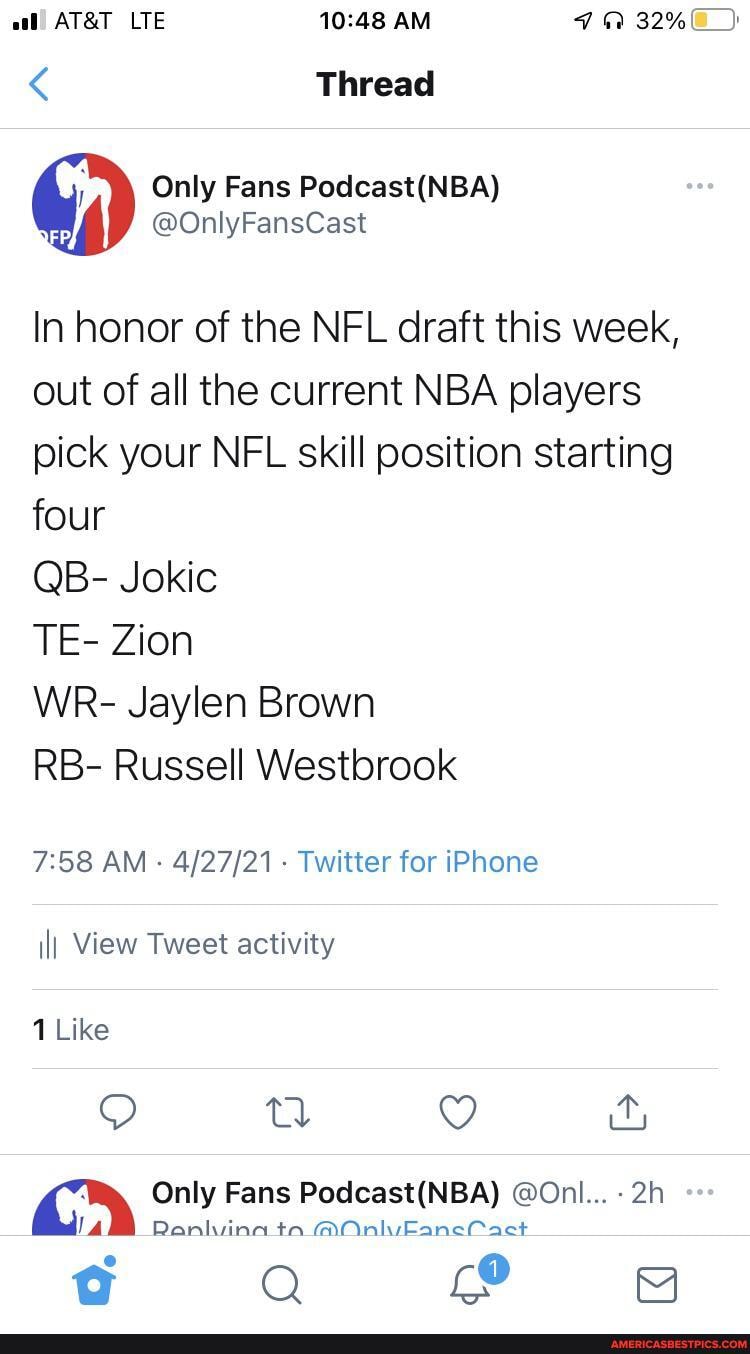The width and height of the screenshot is (750, 1354).
Task: Tap the @OnlyFansCast handle
Action: pyautogui.click(x=259, y=222)
